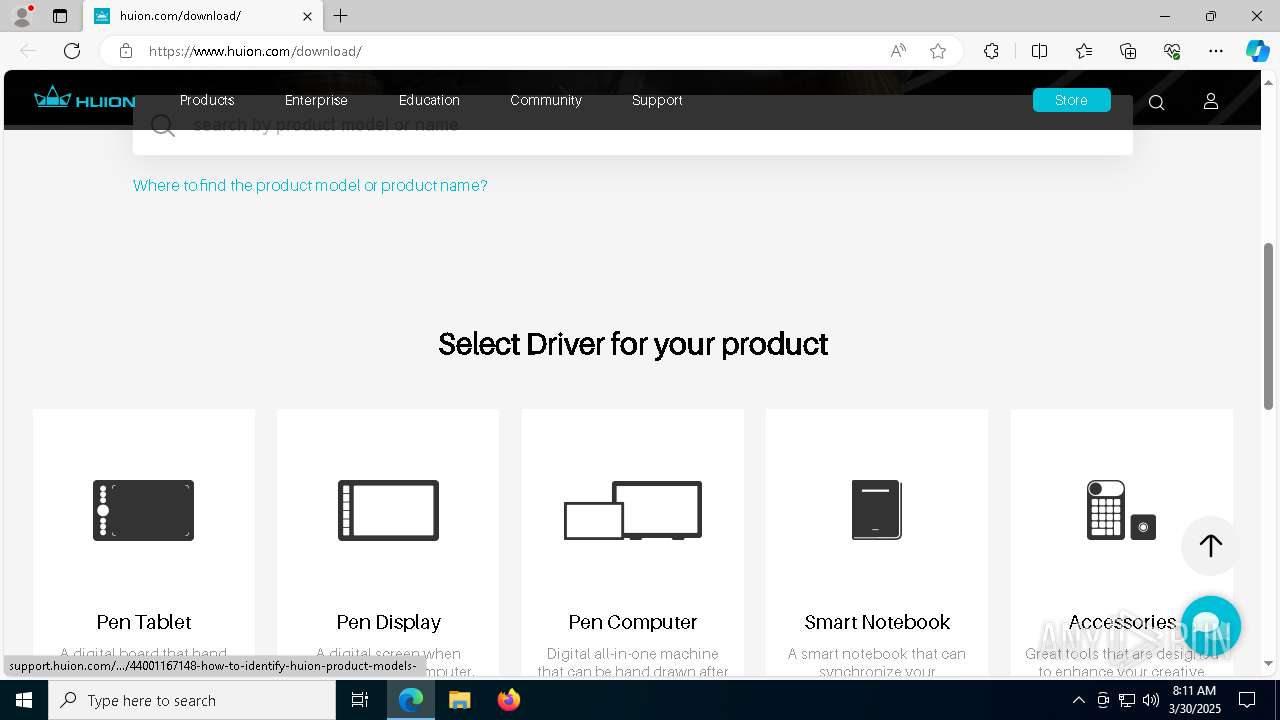This screenshot has width=1280, height=720.
Task: Click Read aloud icon in address bar
Action: (x=898, y=51)
